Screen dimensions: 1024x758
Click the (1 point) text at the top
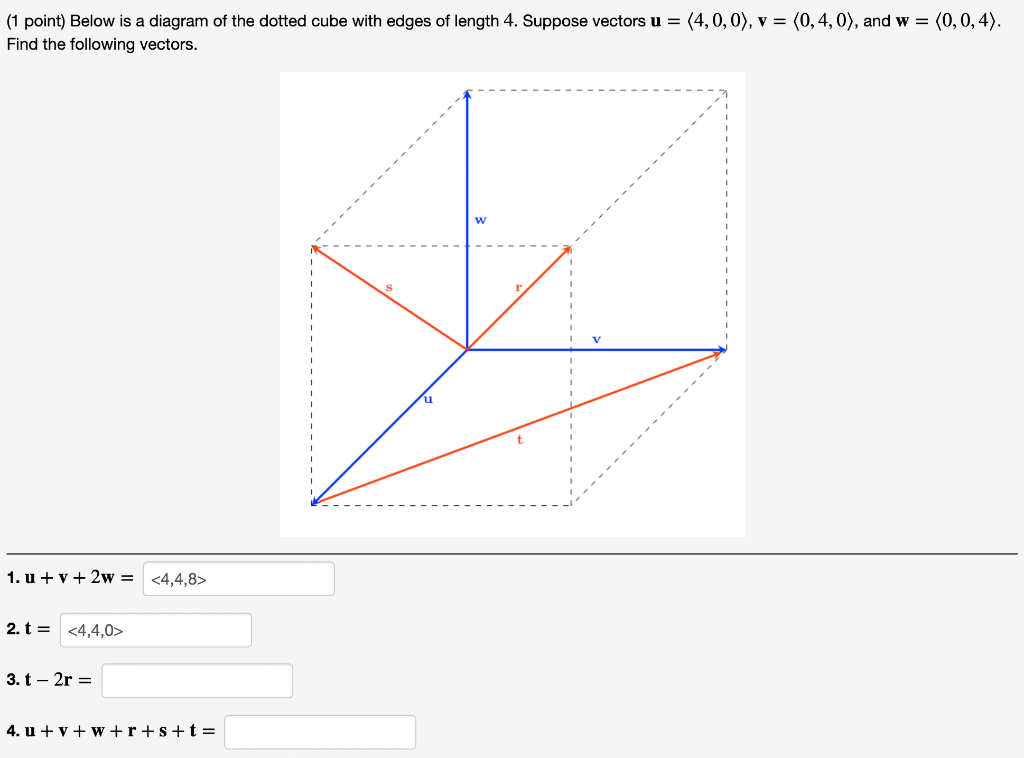click(x=32, y=20)
